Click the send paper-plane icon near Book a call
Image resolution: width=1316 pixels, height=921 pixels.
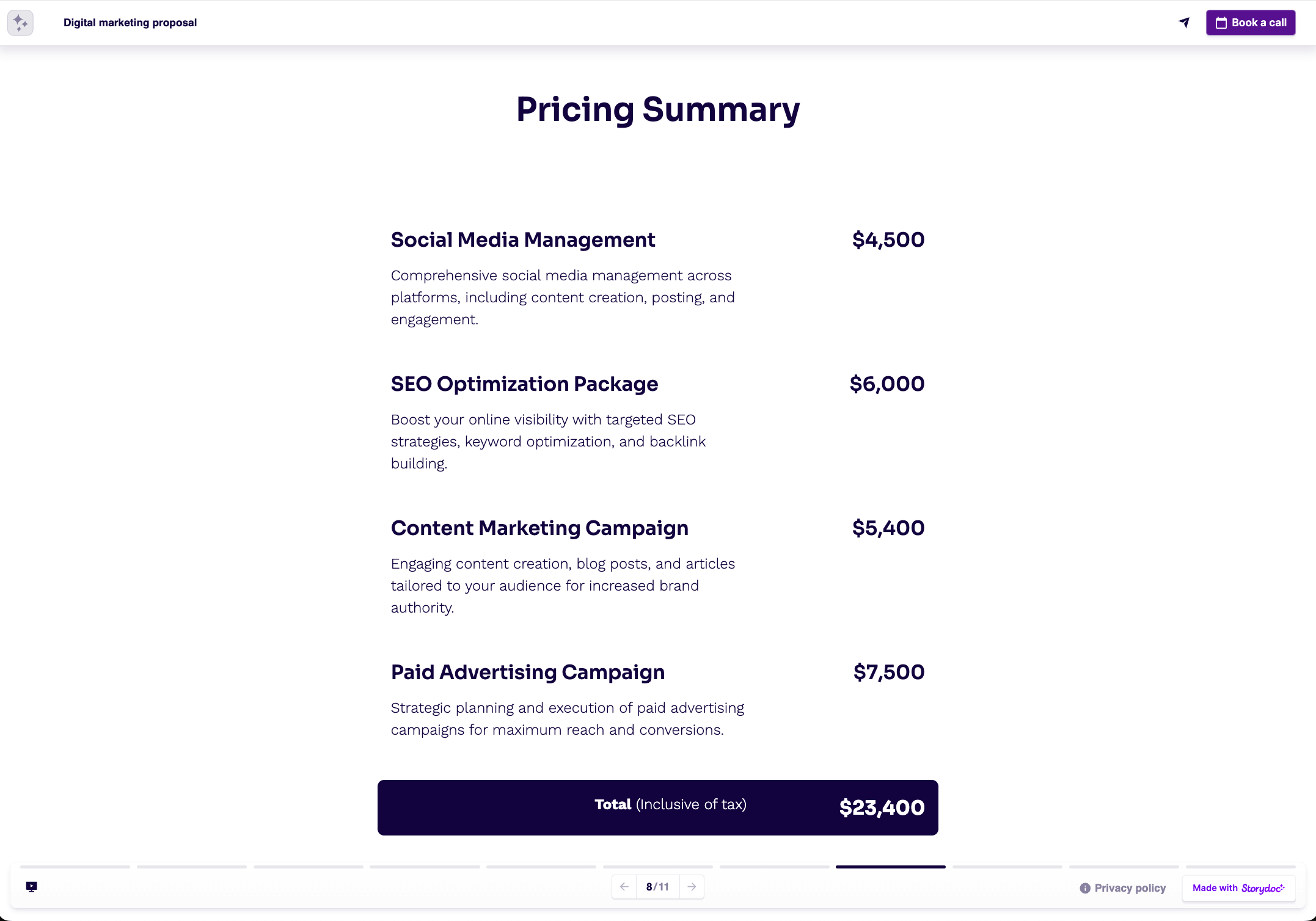point(1183,23)
